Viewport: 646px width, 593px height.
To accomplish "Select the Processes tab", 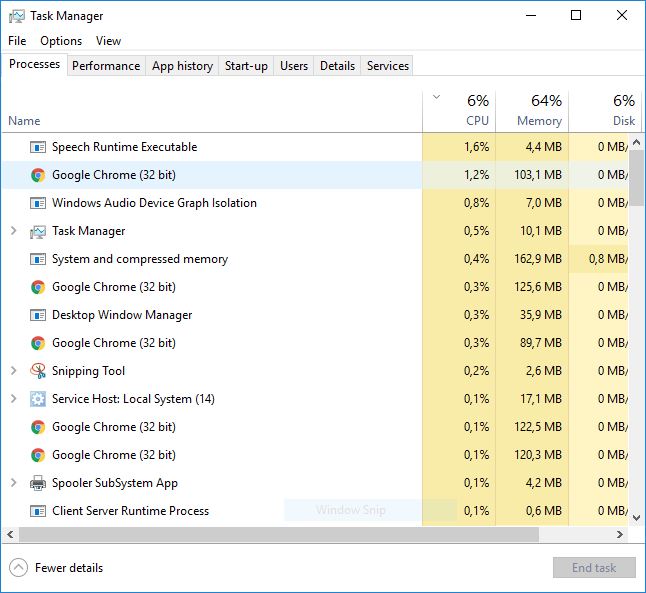I will 35,64.
